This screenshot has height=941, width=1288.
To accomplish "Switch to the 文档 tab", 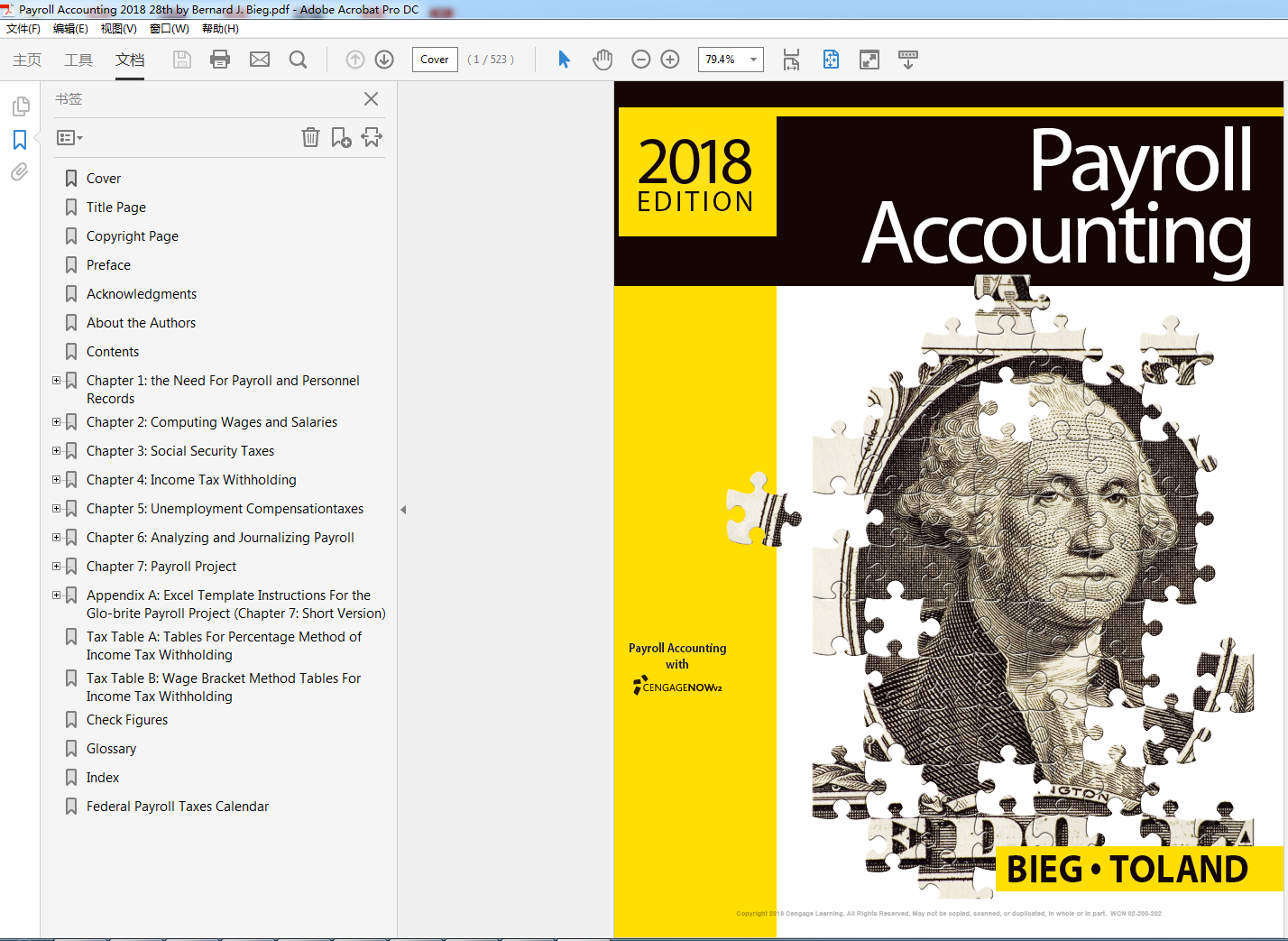I will click(x=130, y=60).
